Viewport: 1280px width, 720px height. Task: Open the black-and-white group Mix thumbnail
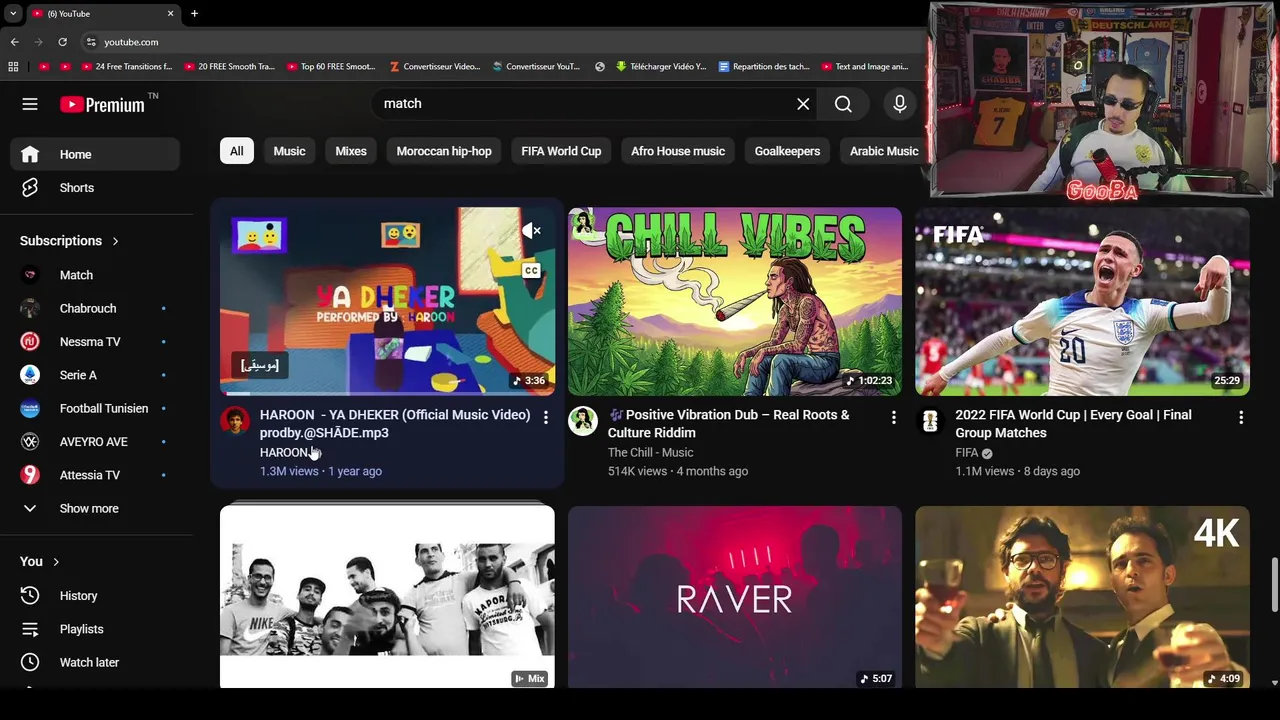click(x=387, y=597)
